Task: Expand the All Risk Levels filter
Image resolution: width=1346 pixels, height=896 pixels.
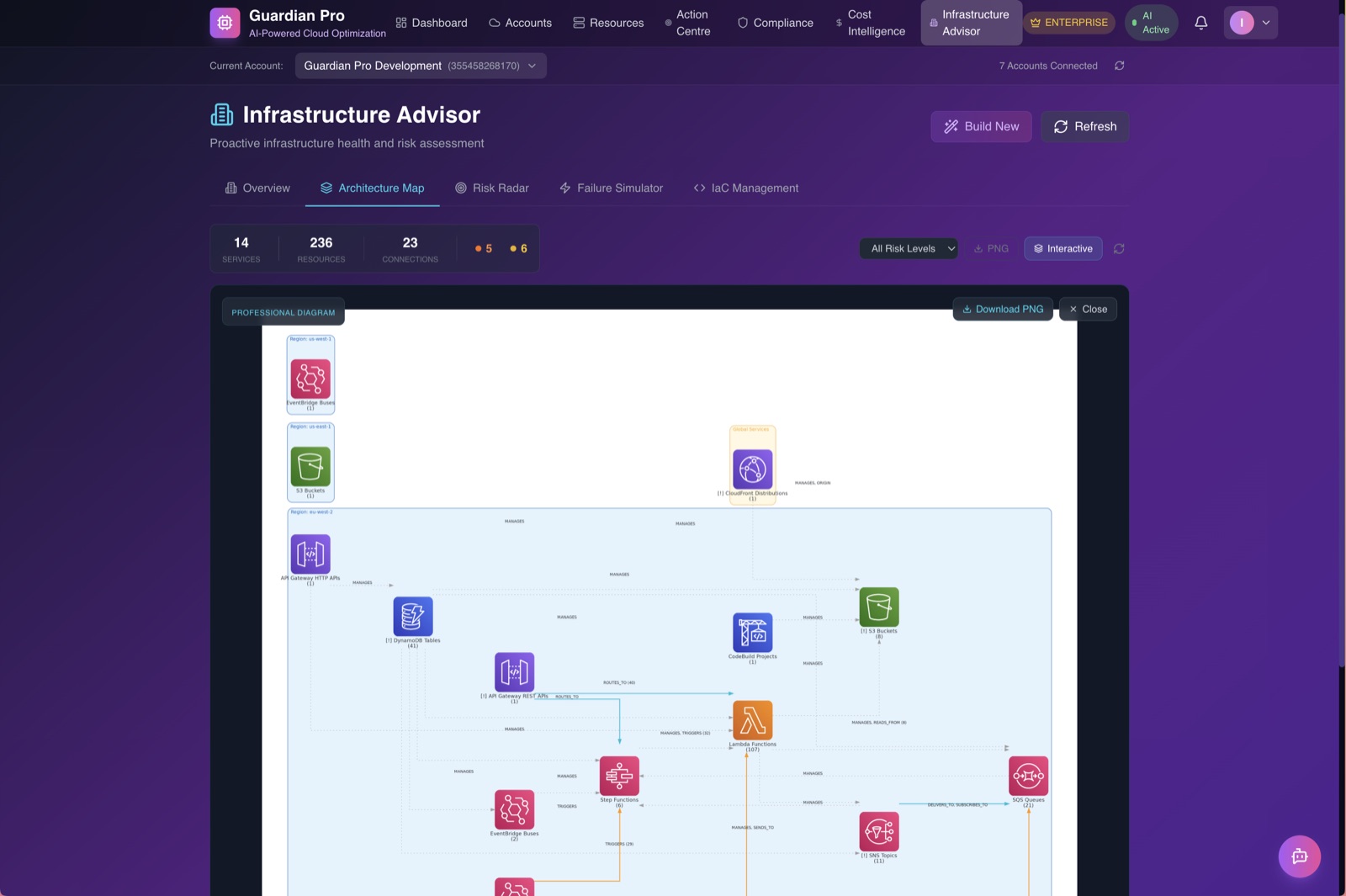Action: tap(909, 248)
